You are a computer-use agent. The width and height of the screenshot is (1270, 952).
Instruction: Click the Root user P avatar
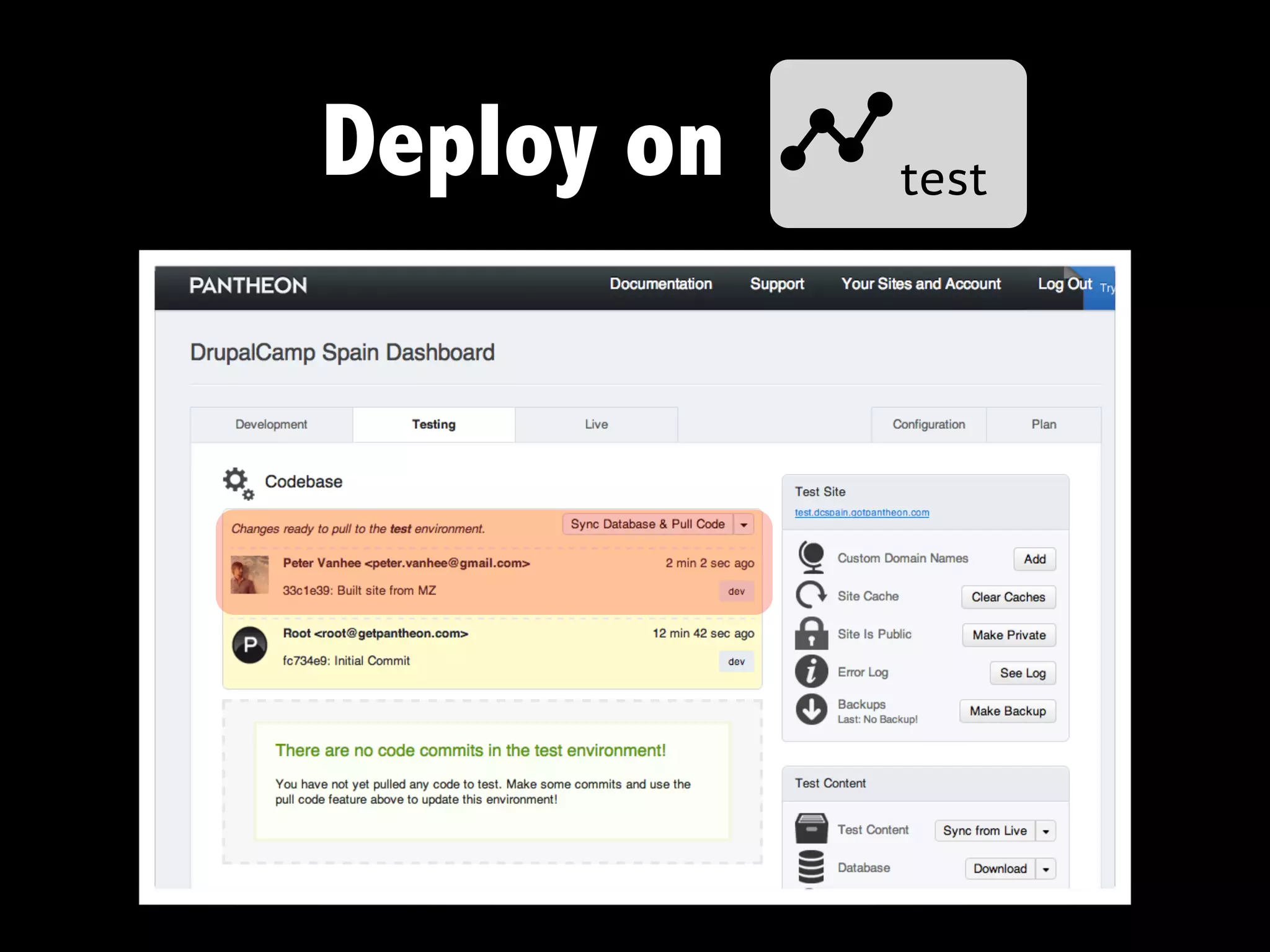249,645
